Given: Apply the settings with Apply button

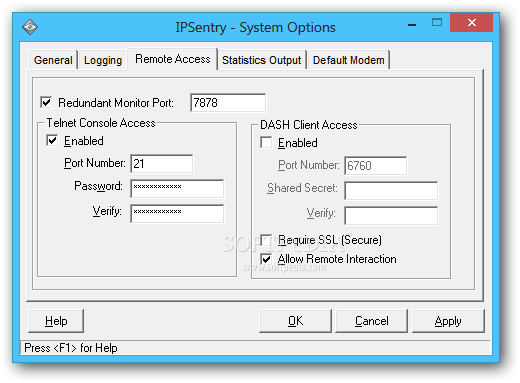Looking at the screenshot, I should coord(448,321).
